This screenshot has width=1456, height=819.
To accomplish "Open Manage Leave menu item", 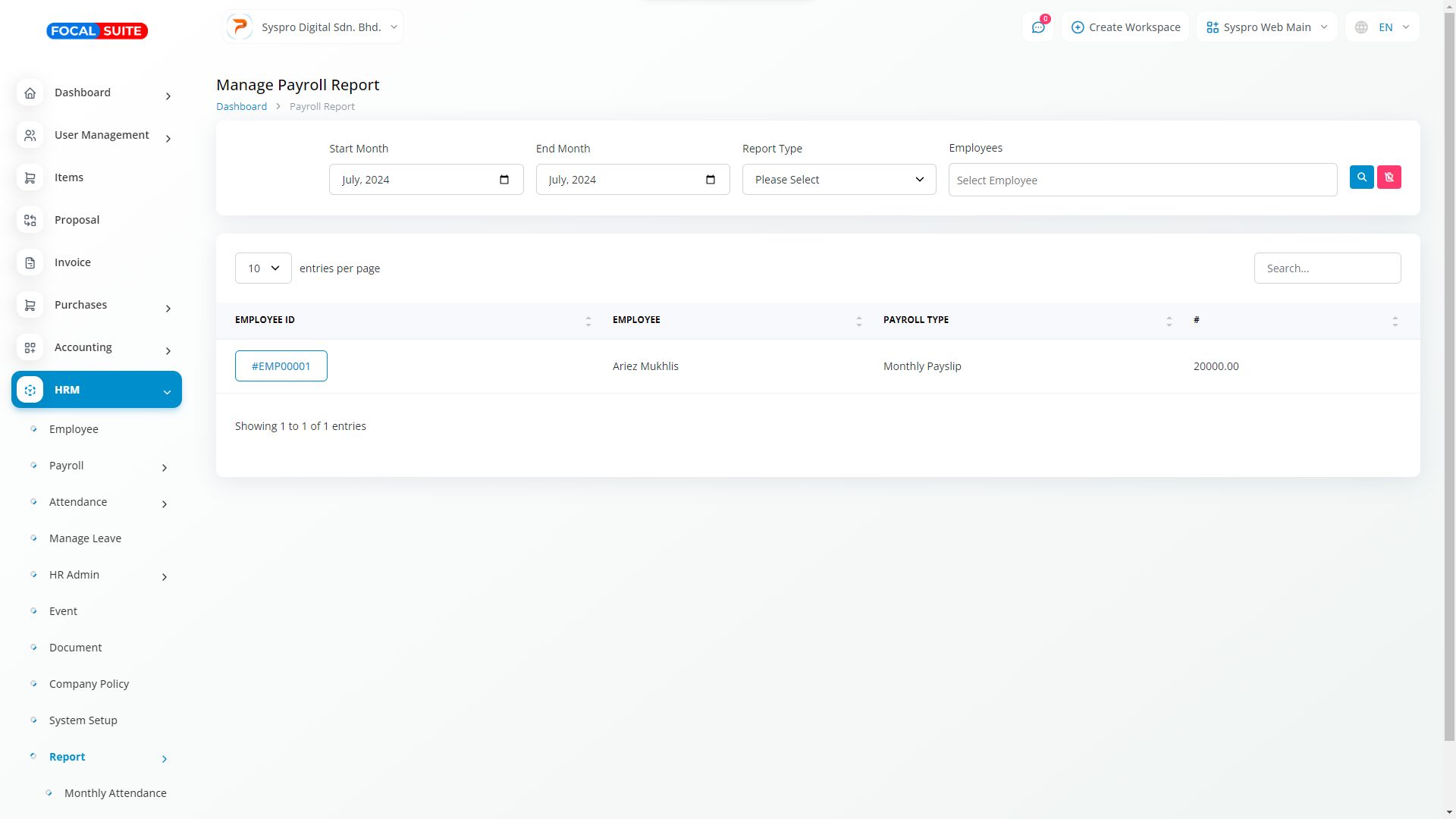I will coord(85,538).
